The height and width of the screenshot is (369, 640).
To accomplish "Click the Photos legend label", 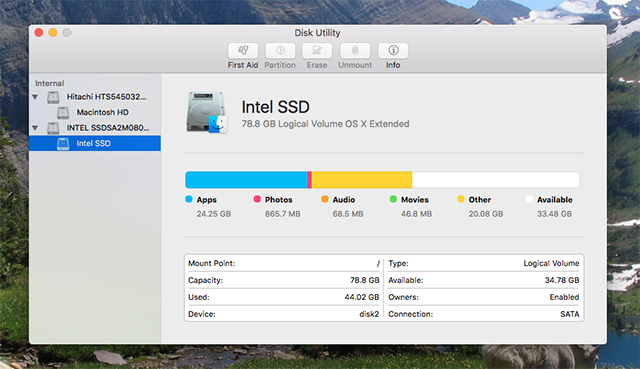I will [279, 200].
